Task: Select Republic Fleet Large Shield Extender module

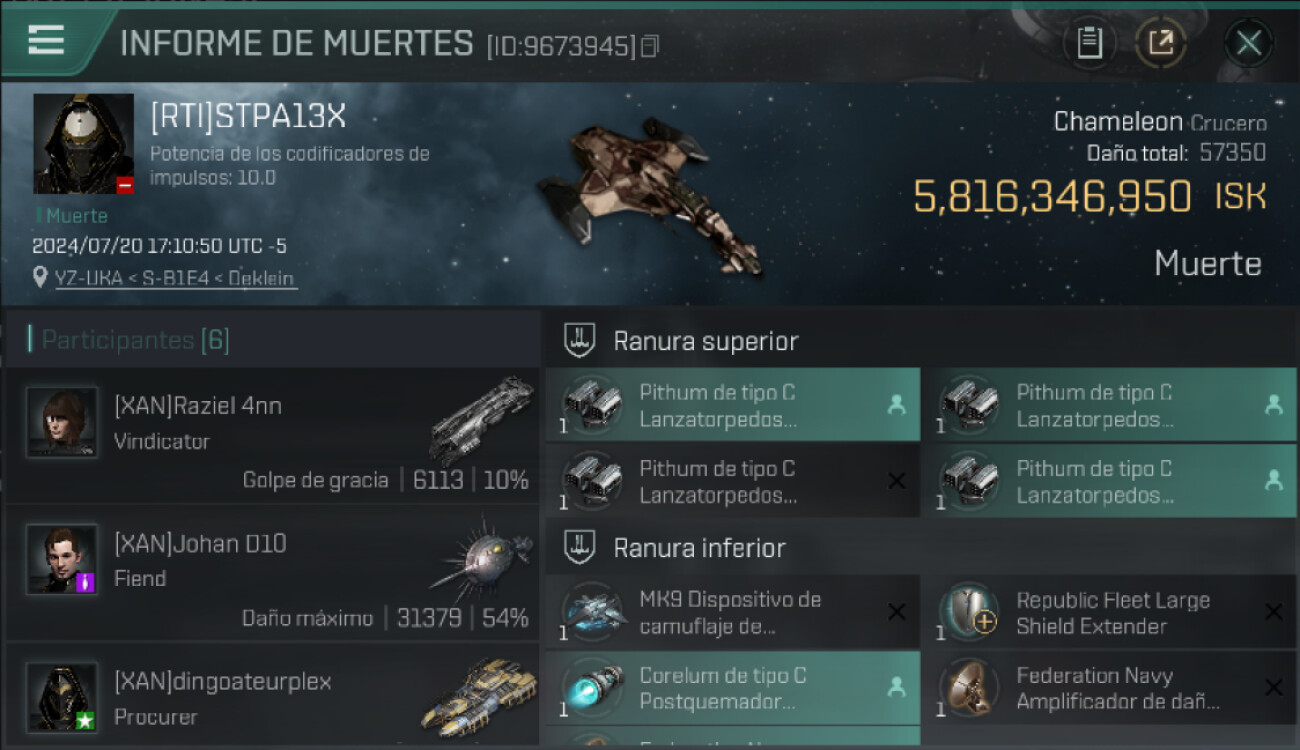Action: (1109, 612)
